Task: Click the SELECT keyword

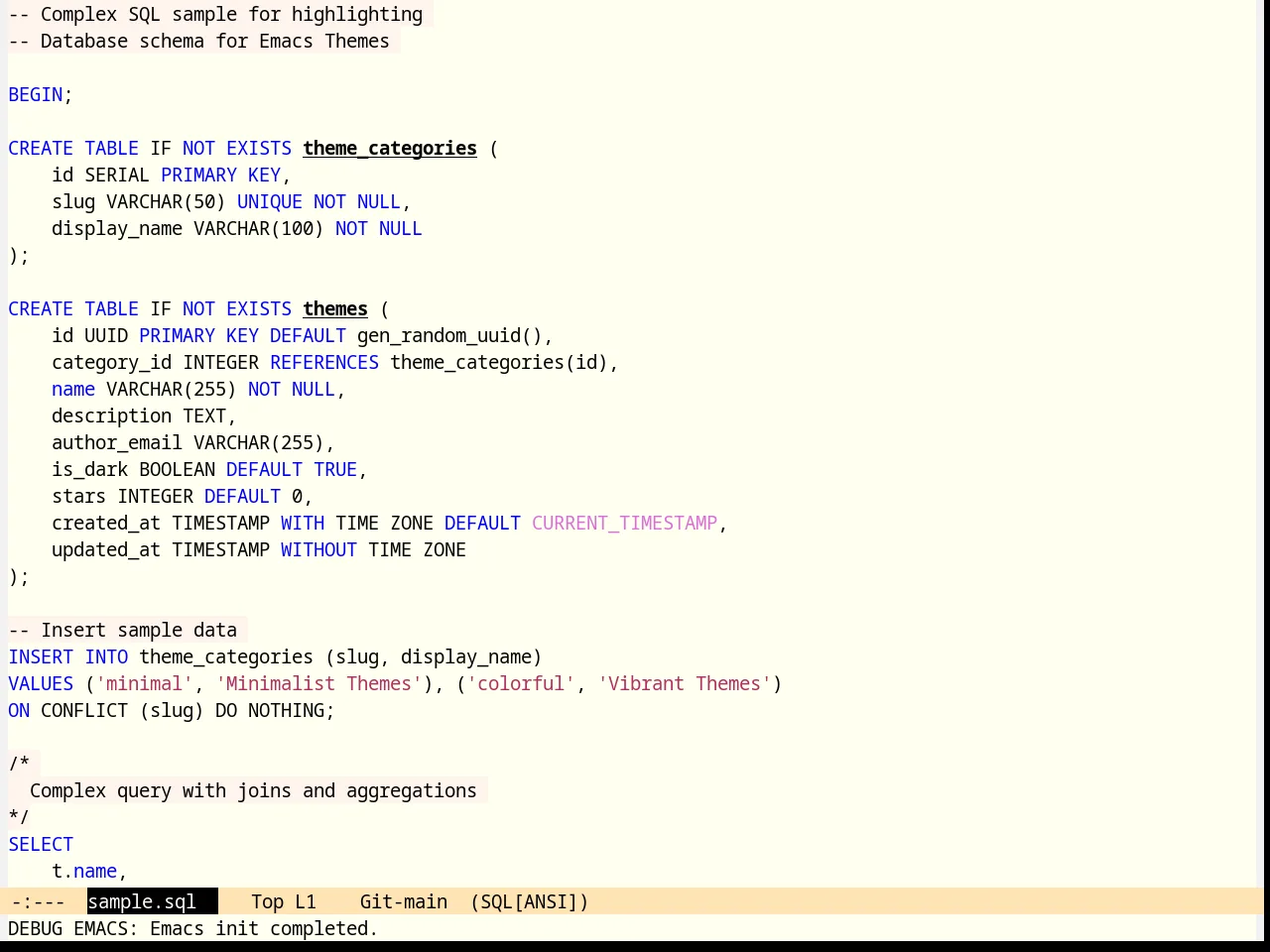Action: point(41,844)
